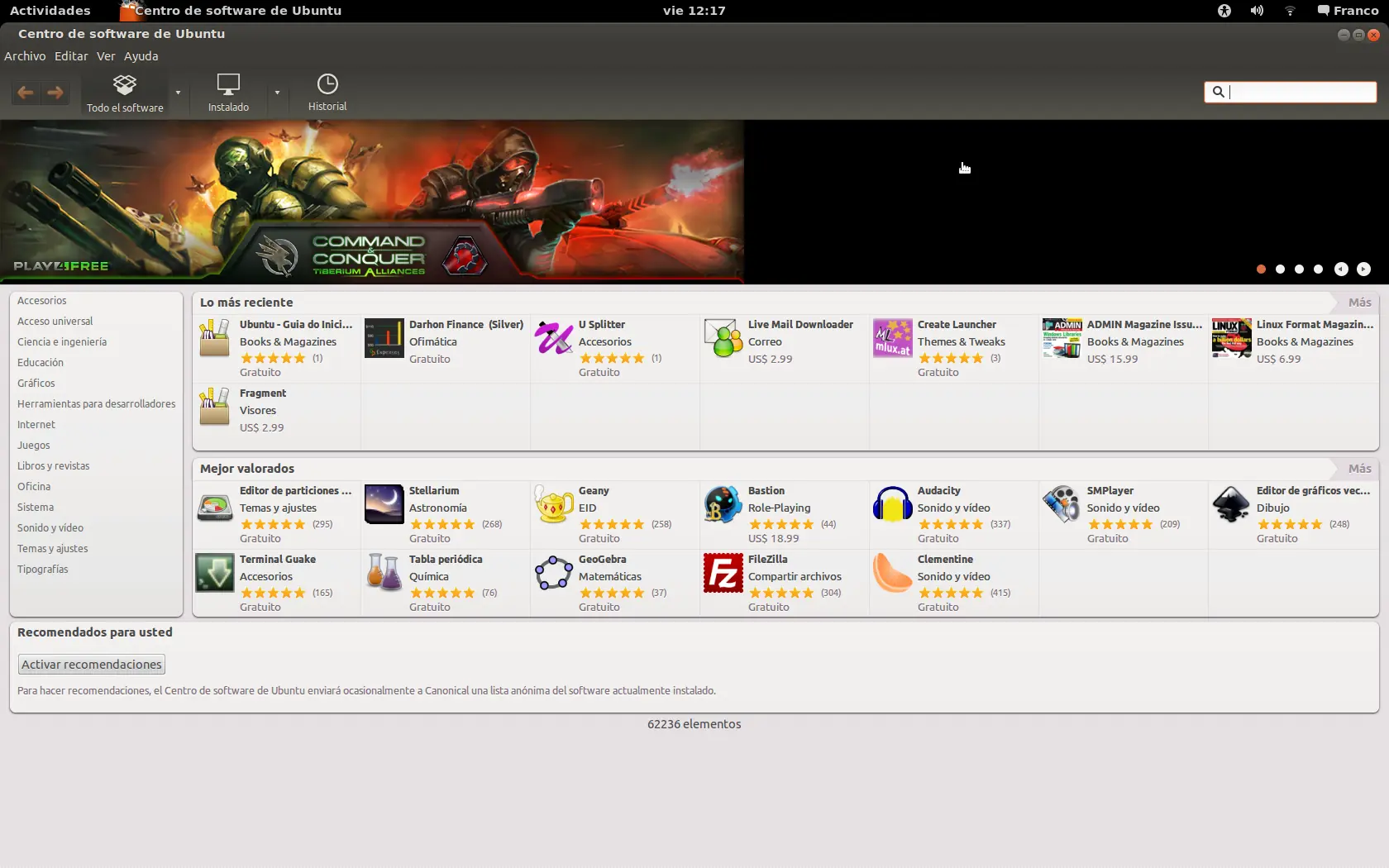Select the Juegos category
The image size is (1389, 868).
click(34, 445)
